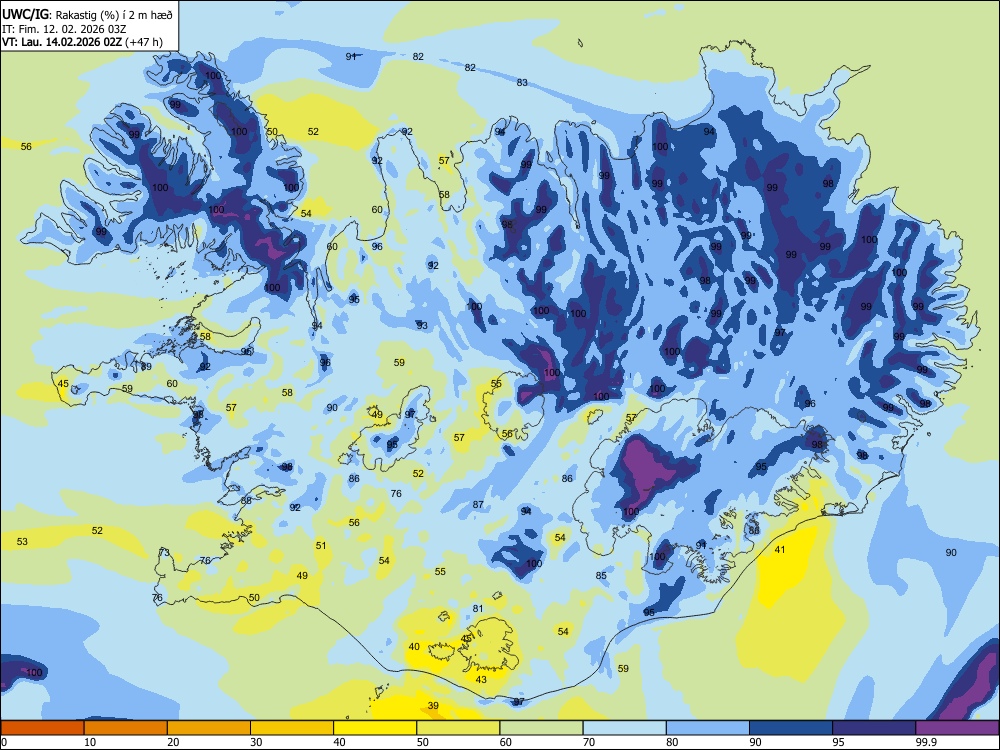The image size is (1000, 750).
Task: Click the map value '87'
Action: (x=478, y=504)
